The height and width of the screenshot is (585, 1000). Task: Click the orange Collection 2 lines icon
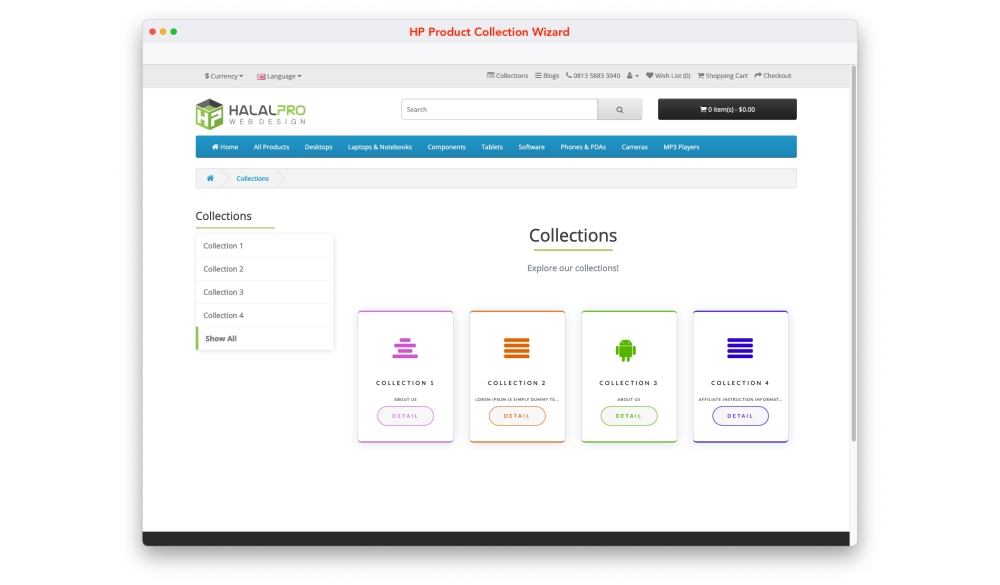516,348
